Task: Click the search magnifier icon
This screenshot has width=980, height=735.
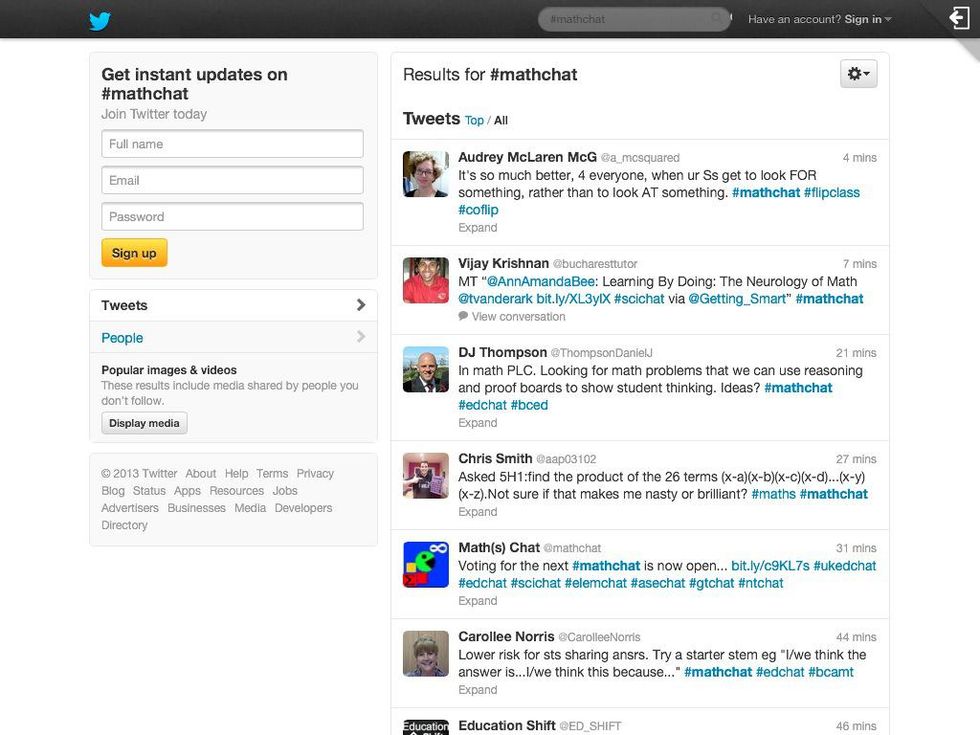Action: [x=716, y=19]
